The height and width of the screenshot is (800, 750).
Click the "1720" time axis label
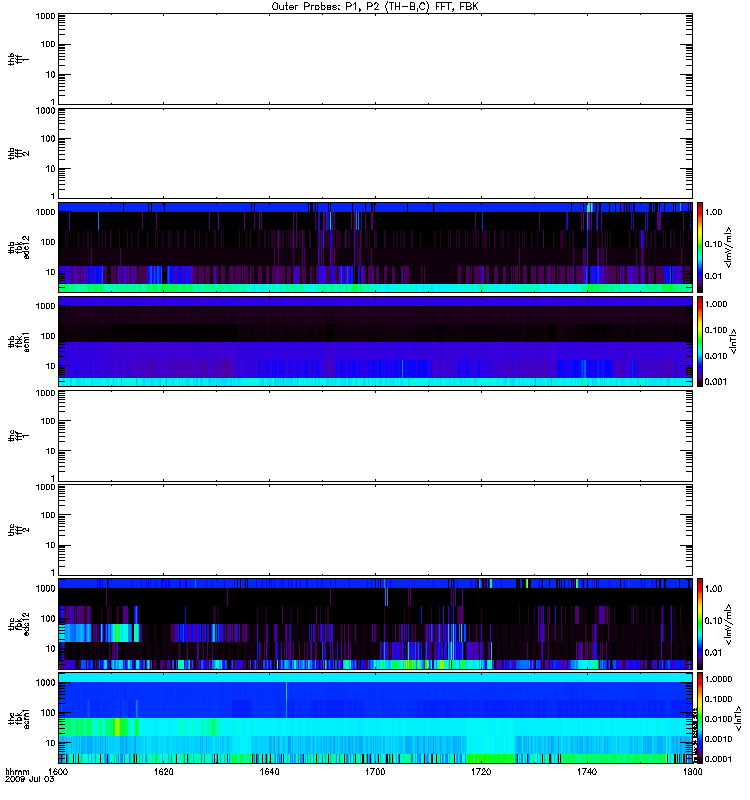(481, 771)
